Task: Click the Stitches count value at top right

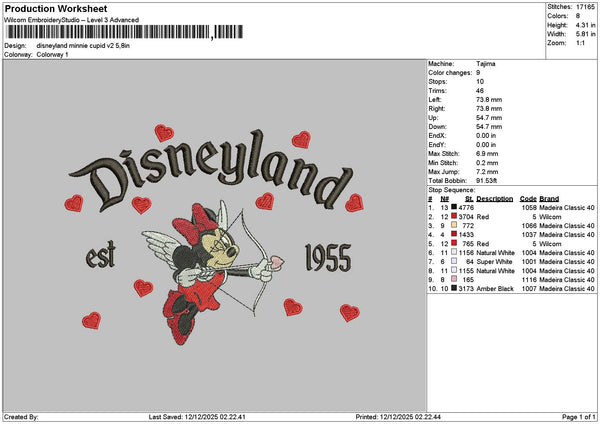Action: click(585, 6)
